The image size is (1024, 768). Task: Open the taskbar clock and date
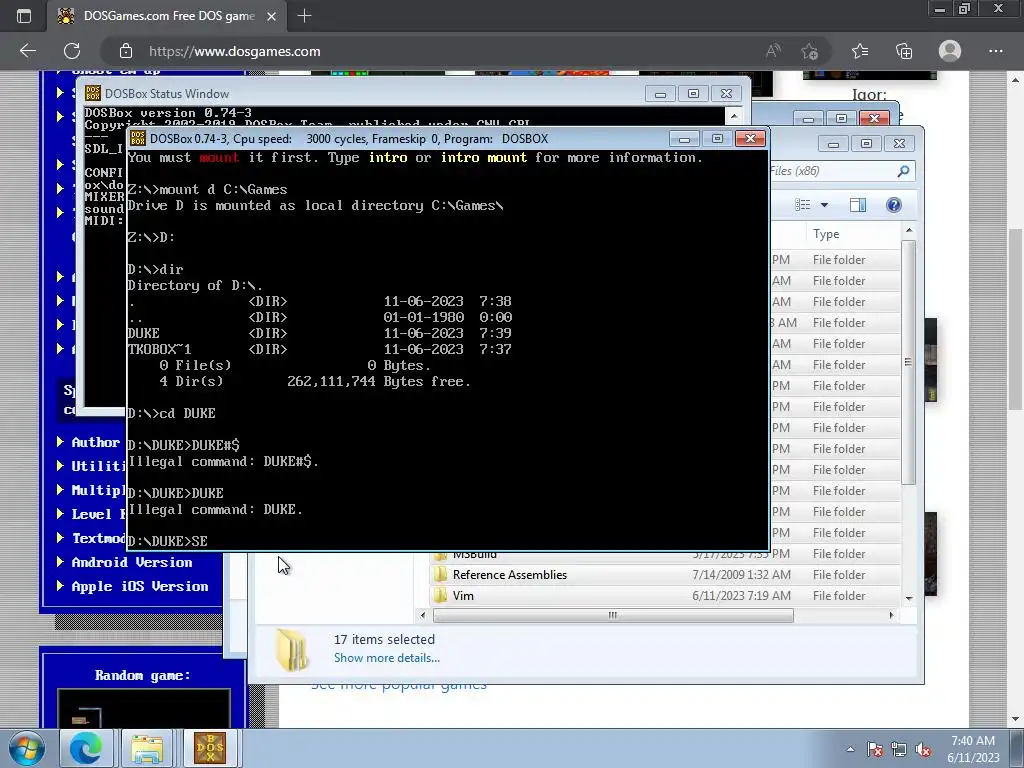point(973,749)
